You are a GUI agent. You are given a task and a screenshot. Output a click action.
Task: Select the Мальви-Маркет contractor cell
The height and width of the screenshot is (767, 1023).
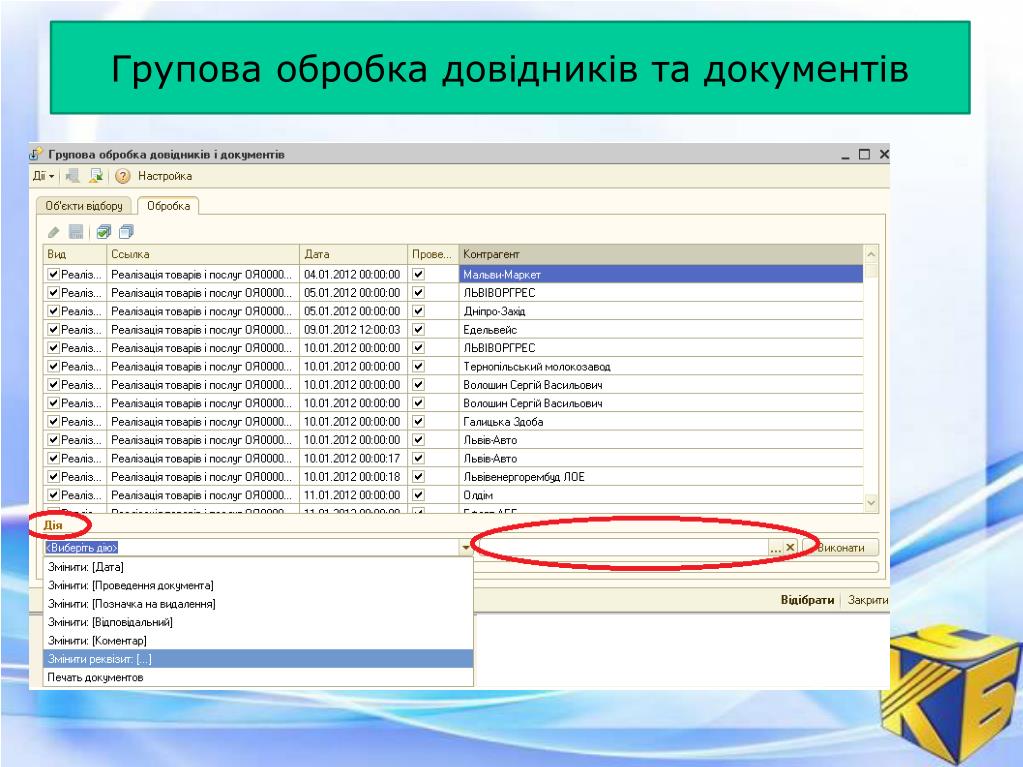click(x=661, y=275)
